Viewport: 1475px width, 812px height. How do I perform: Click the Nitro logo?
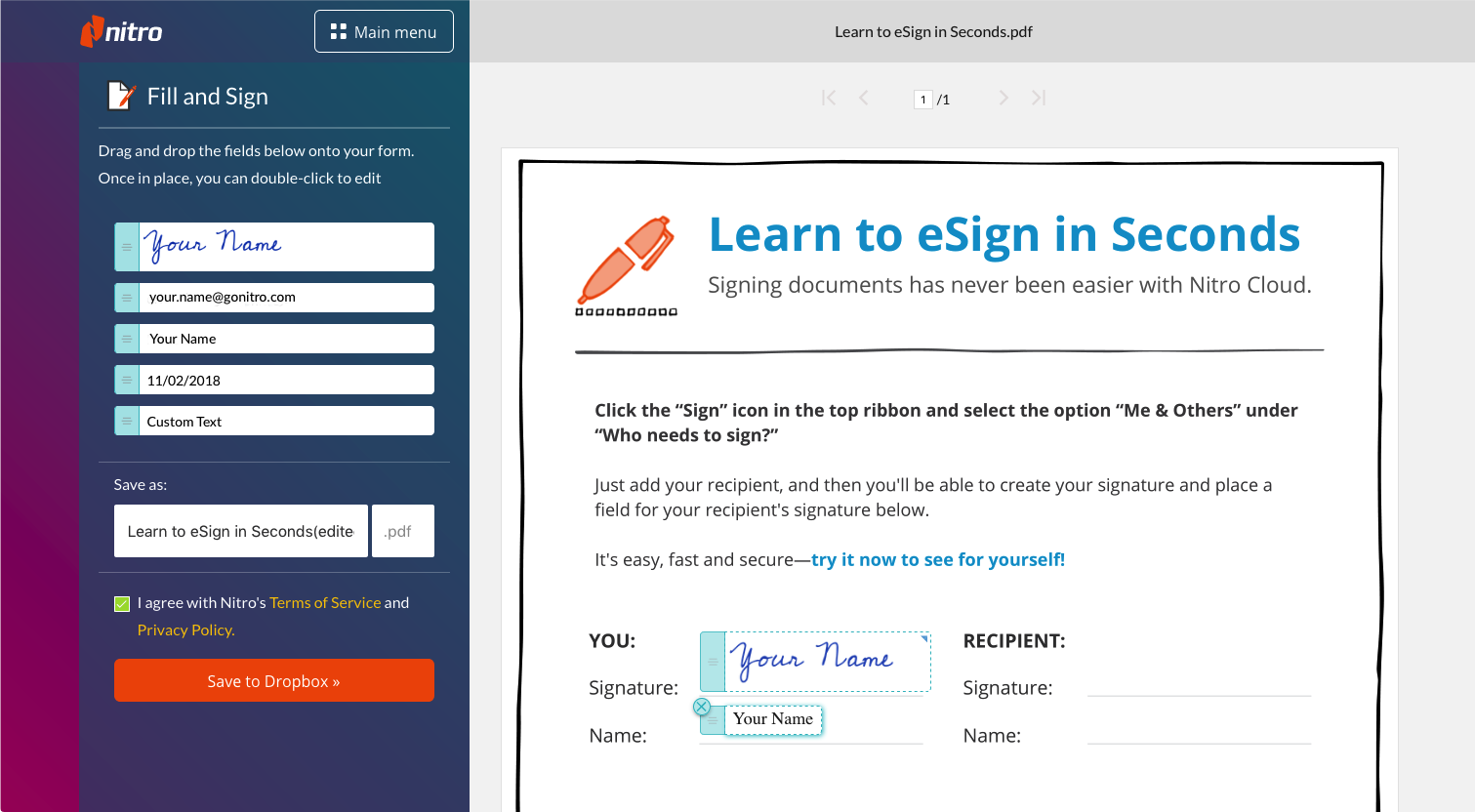[x=121, y=31]
